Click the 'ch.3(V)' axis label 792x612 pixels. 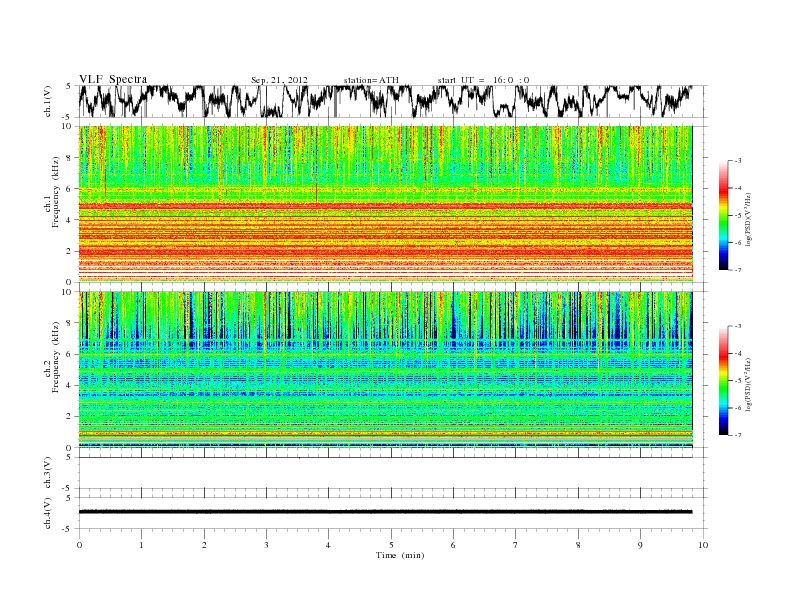(47, 473)
